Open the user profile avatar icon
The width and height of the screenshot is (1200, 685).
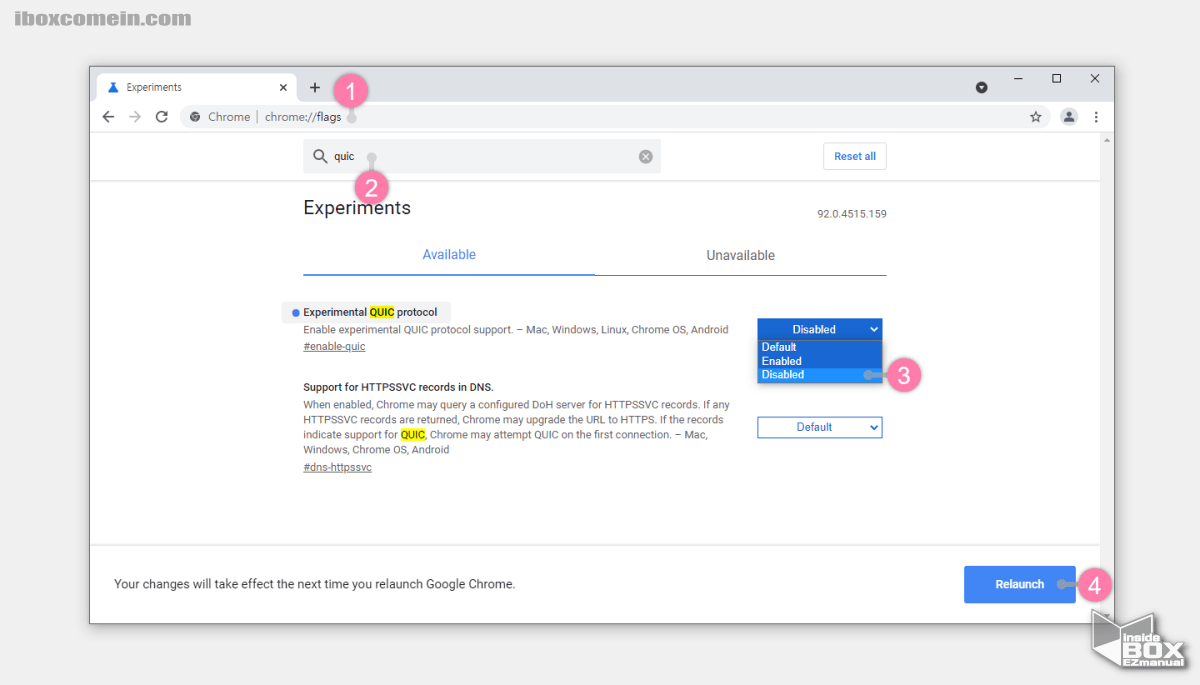pyautogui.click(x=1068, y=117)
